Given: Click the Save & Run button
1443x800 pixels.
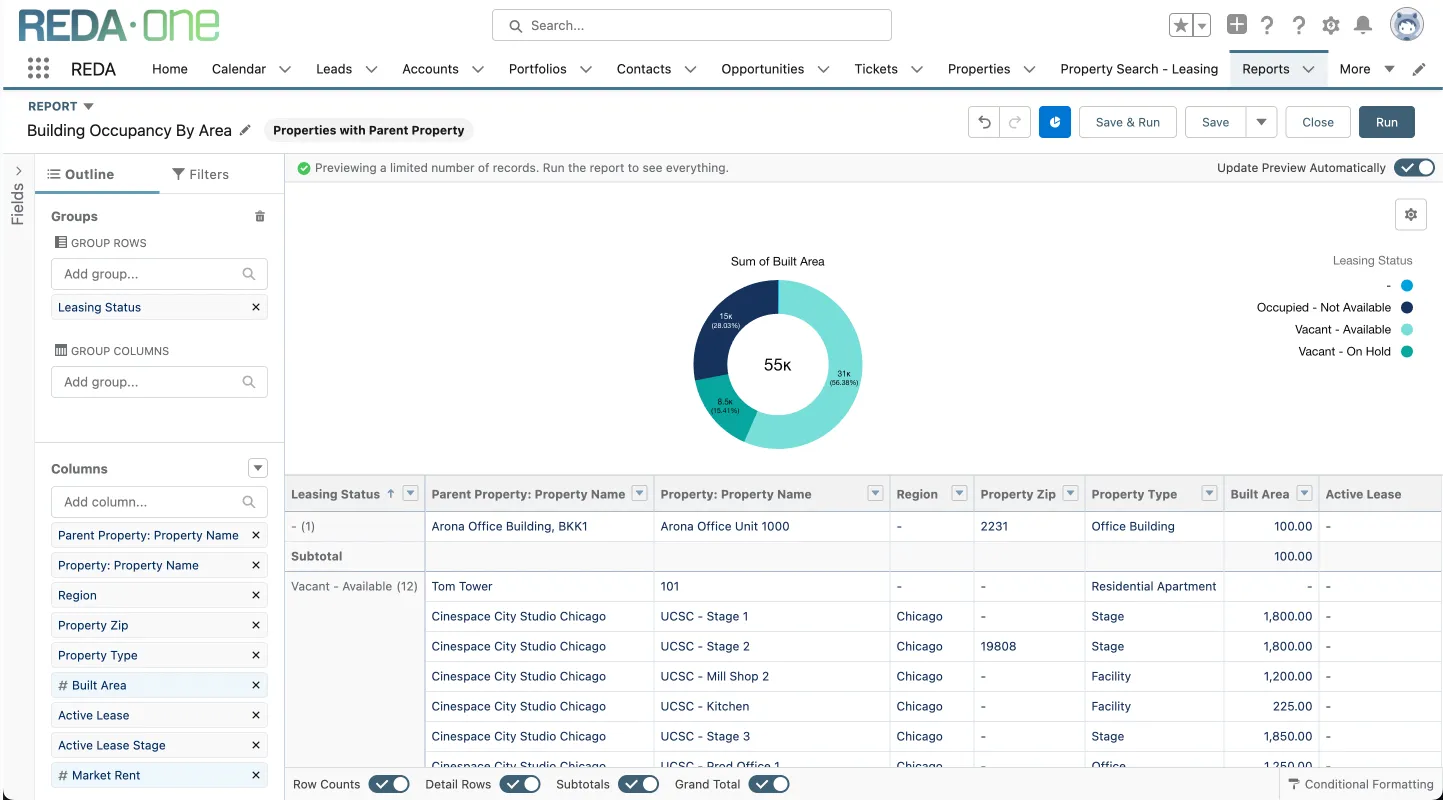Looking at the screenshot, I should 1127,121.
